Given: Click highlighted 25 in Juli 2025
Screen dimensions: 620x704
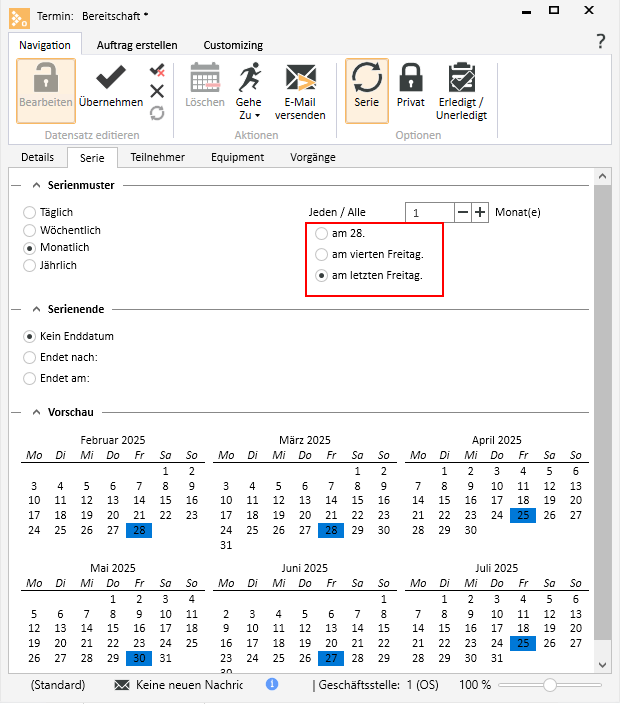Looking at the screenshot, I should pos(523,643).
